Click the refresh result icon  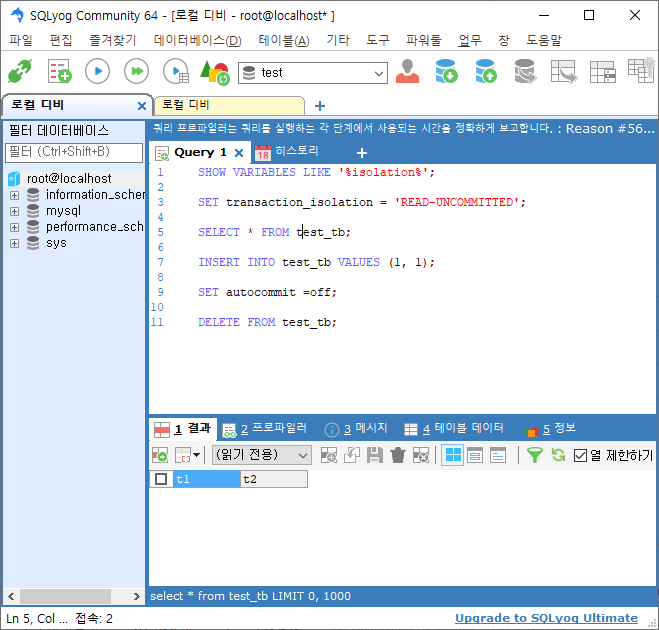pos(558,455)
